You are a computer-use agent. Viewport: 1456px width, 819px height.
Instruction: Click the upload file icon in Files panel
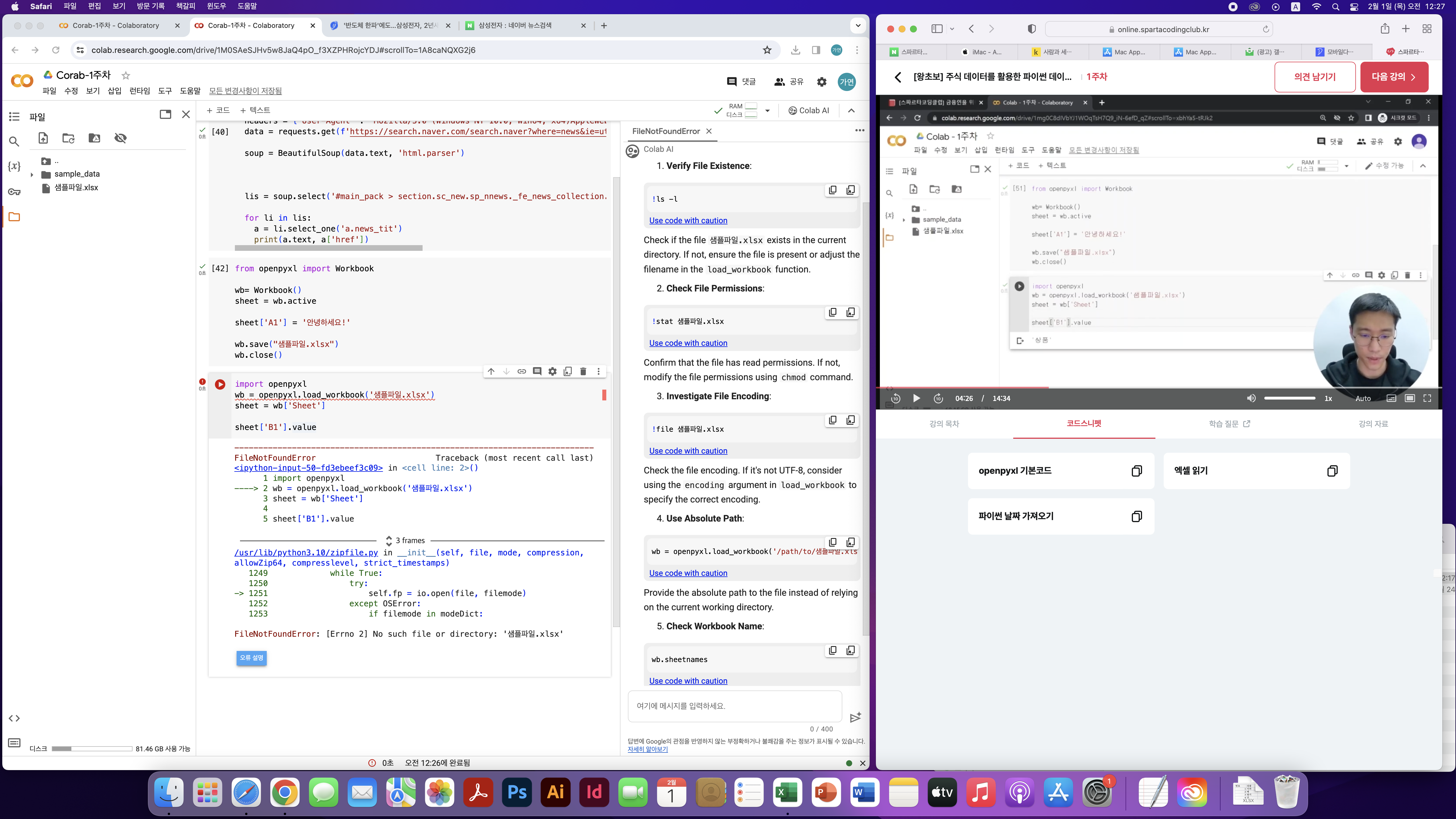tap(43, 138)
